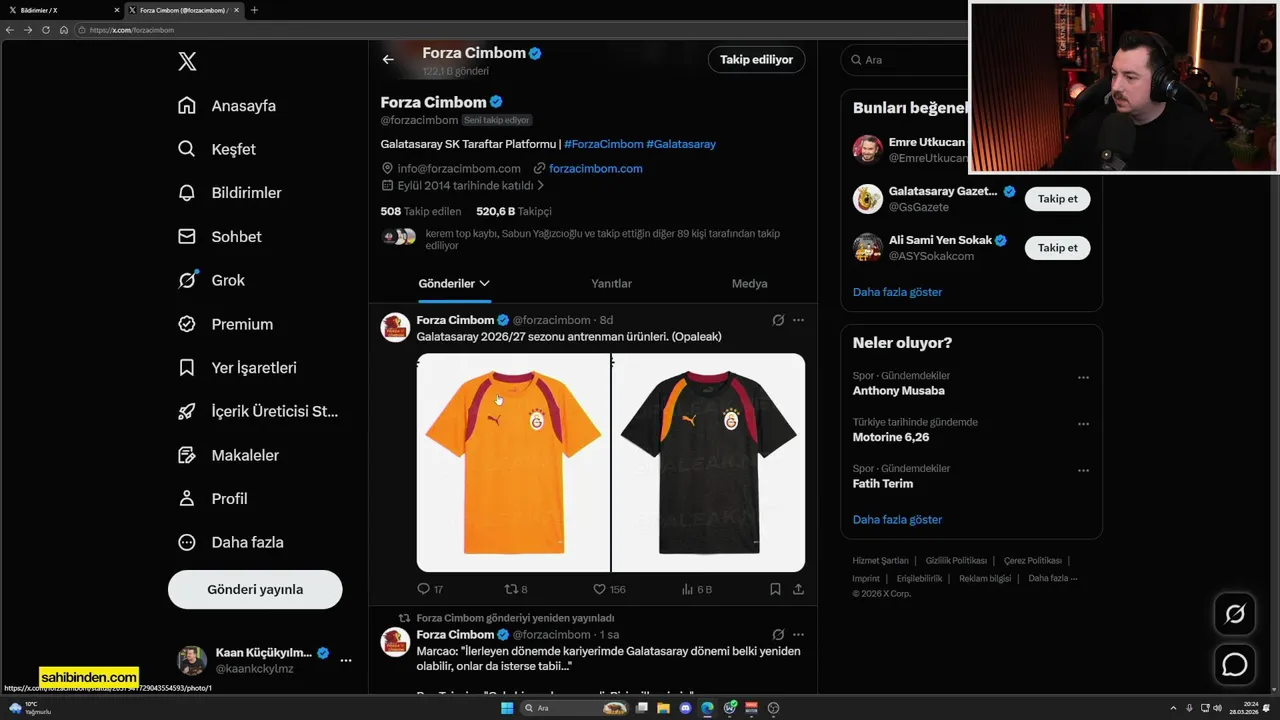Bookmark the antrenman ürünleri post
The height and width of the screenshot is (720, 1280).
coord(775,589)
